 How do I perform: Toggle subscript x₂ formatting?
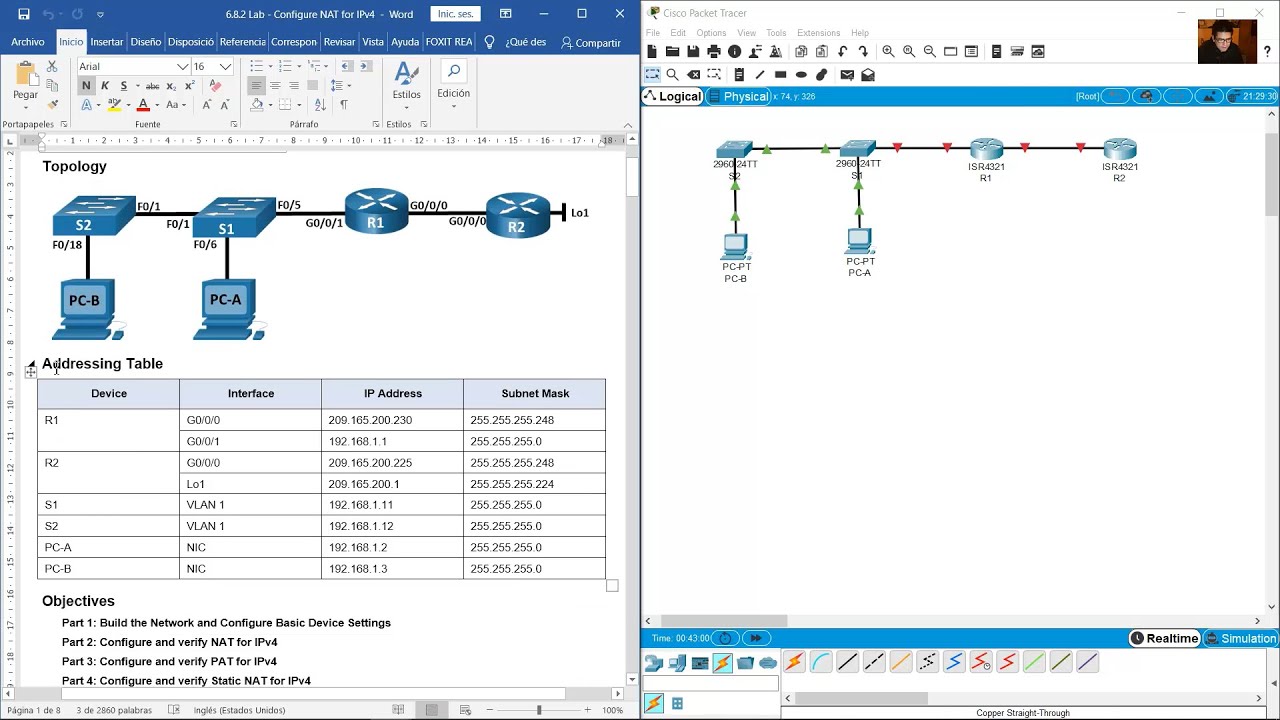pyautogui.click(x=171, y=85)
